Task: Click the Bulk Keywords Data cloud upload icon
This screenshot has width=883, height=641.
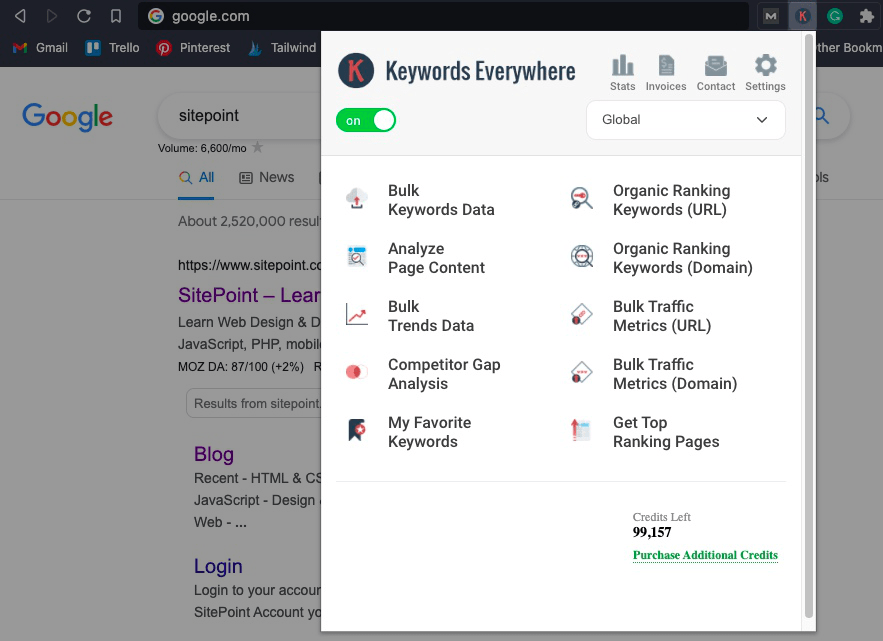Action: [x=356, y=199]
